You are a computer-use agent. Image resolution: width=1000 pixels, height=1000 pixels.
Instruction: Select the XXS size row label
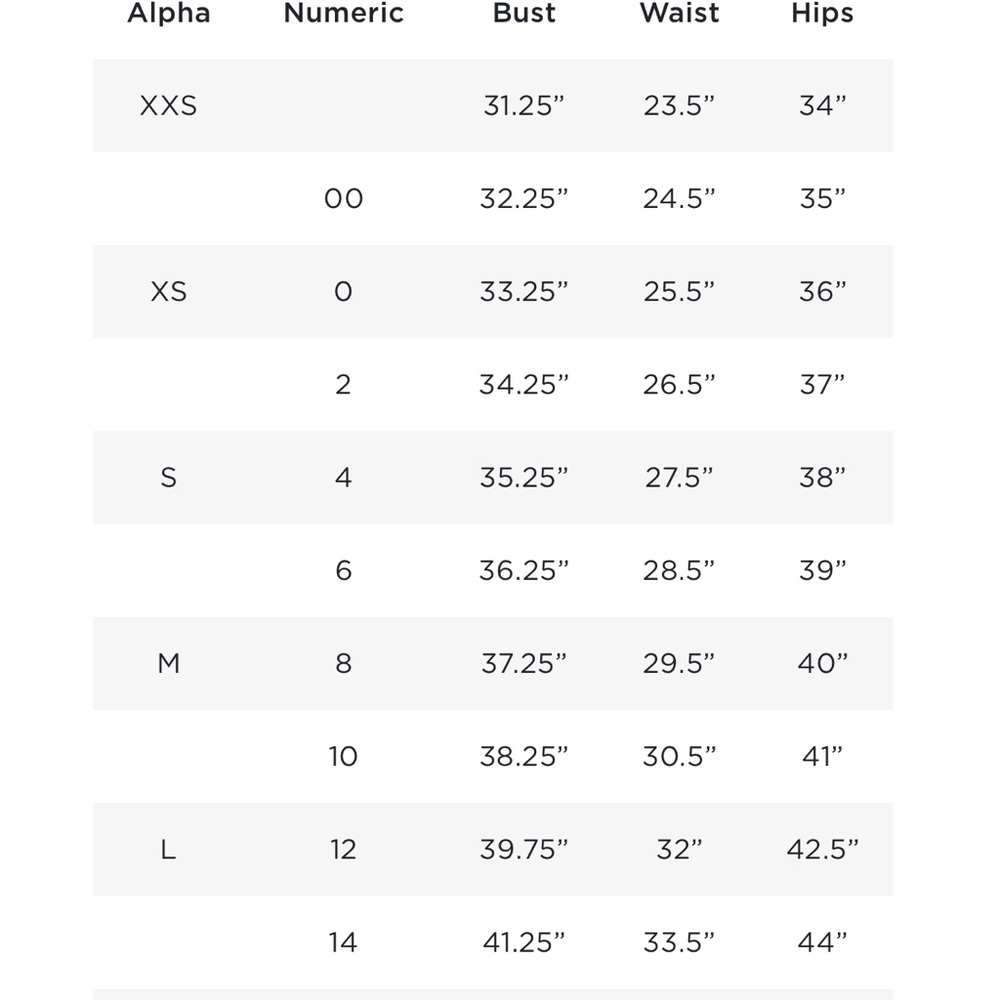click(168, 106)
